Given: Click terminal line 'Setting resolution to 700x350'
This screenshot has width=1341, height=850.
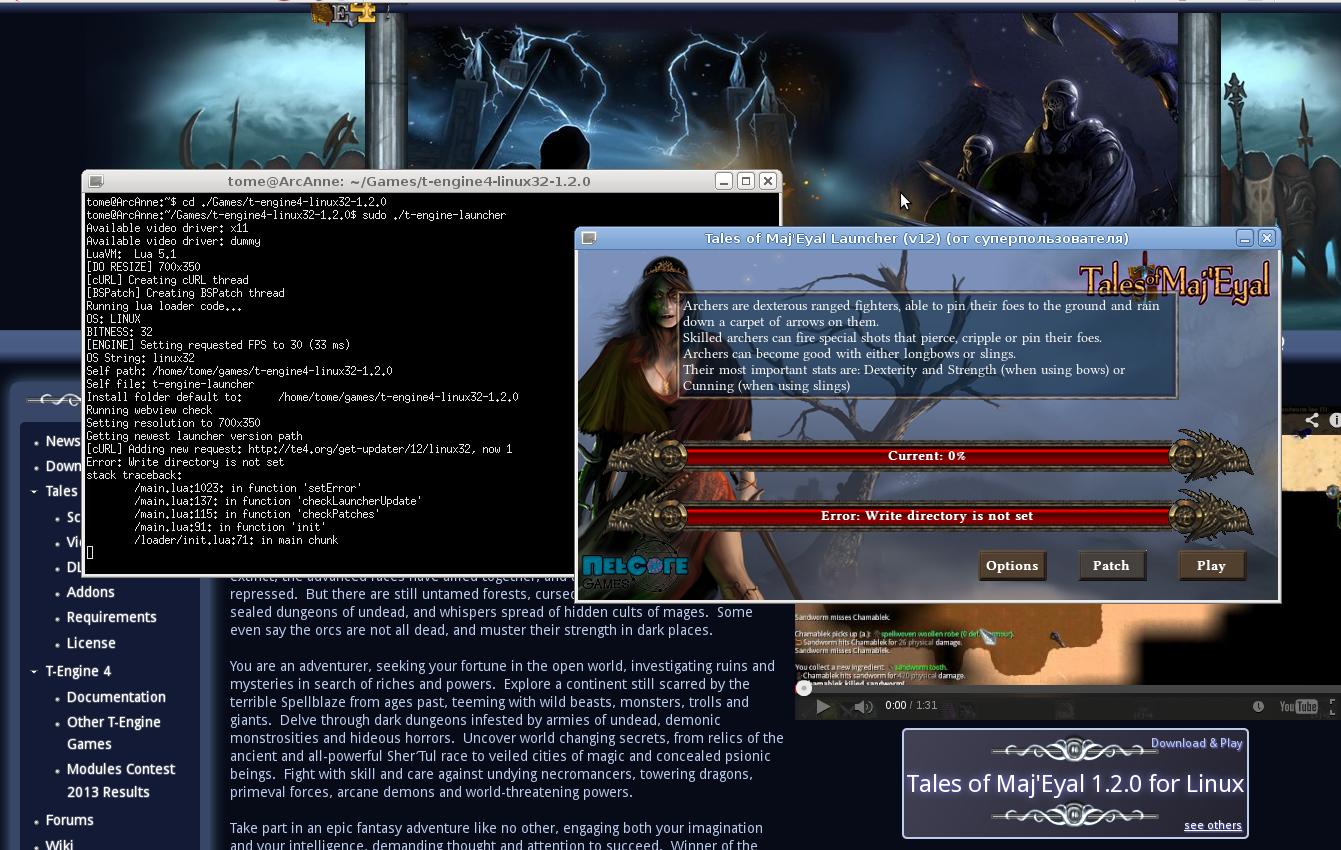Looking at the screenshot, I should click(x=173, y=423).
